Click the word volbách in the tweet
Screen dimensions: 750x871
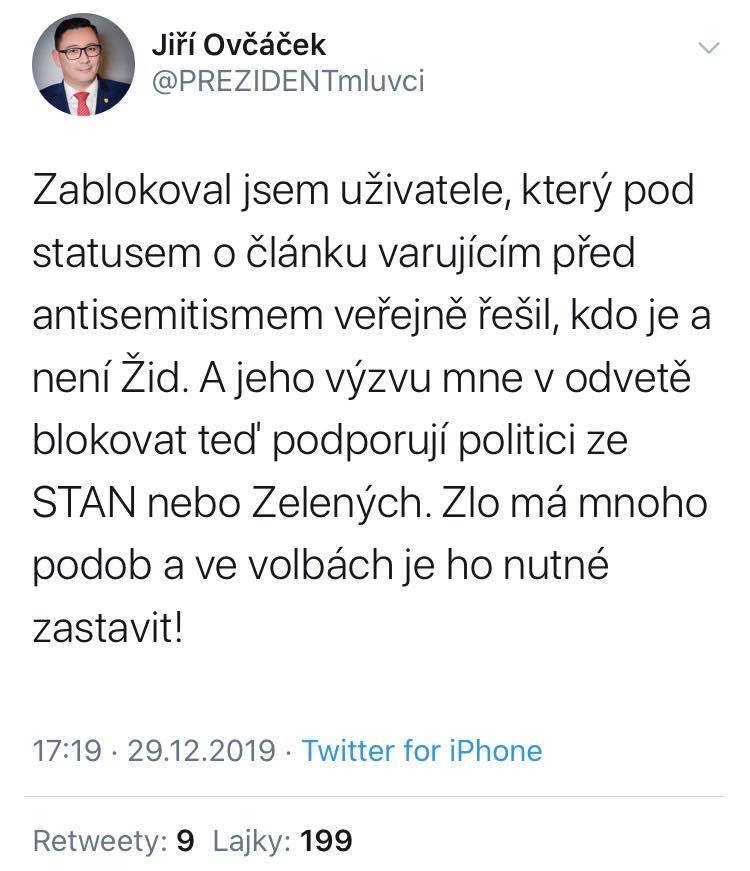pos(320,565)
